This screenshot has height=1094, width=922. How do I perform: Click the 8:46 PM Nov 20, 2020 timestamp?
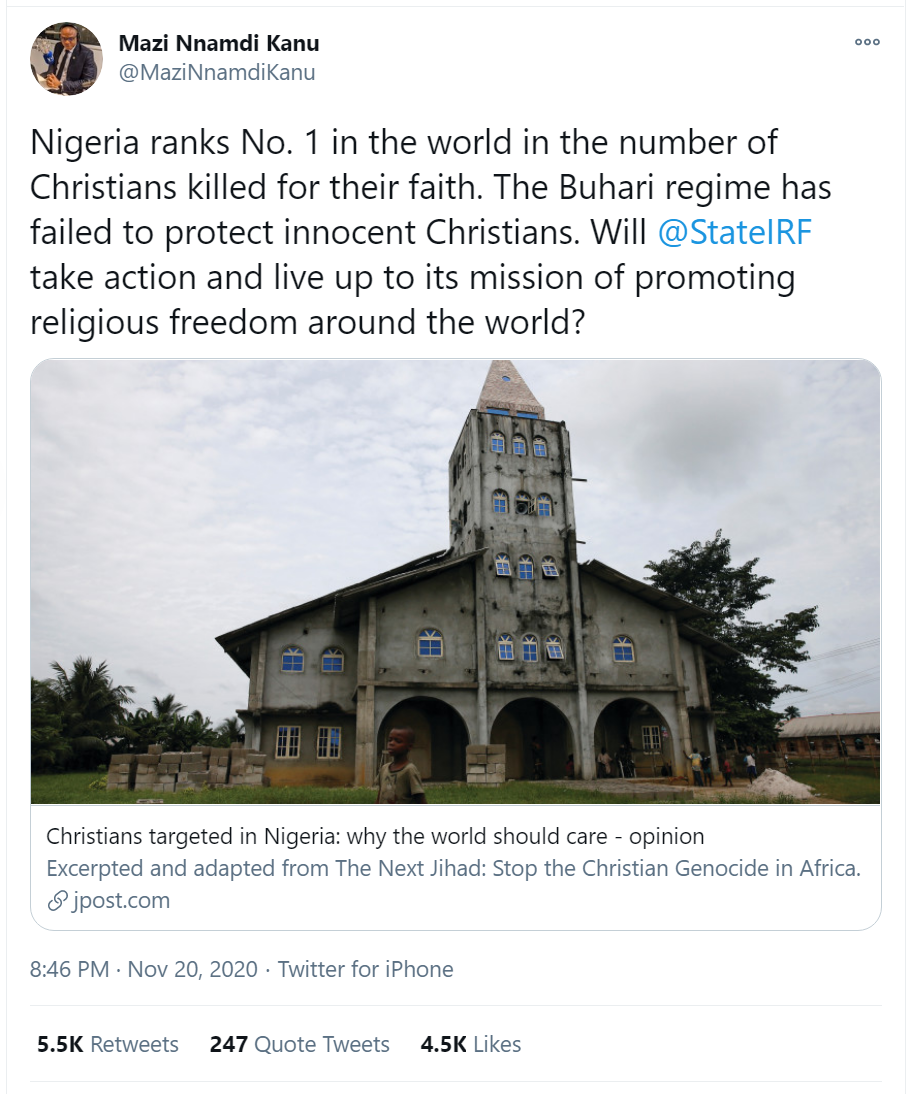point(144,969)
